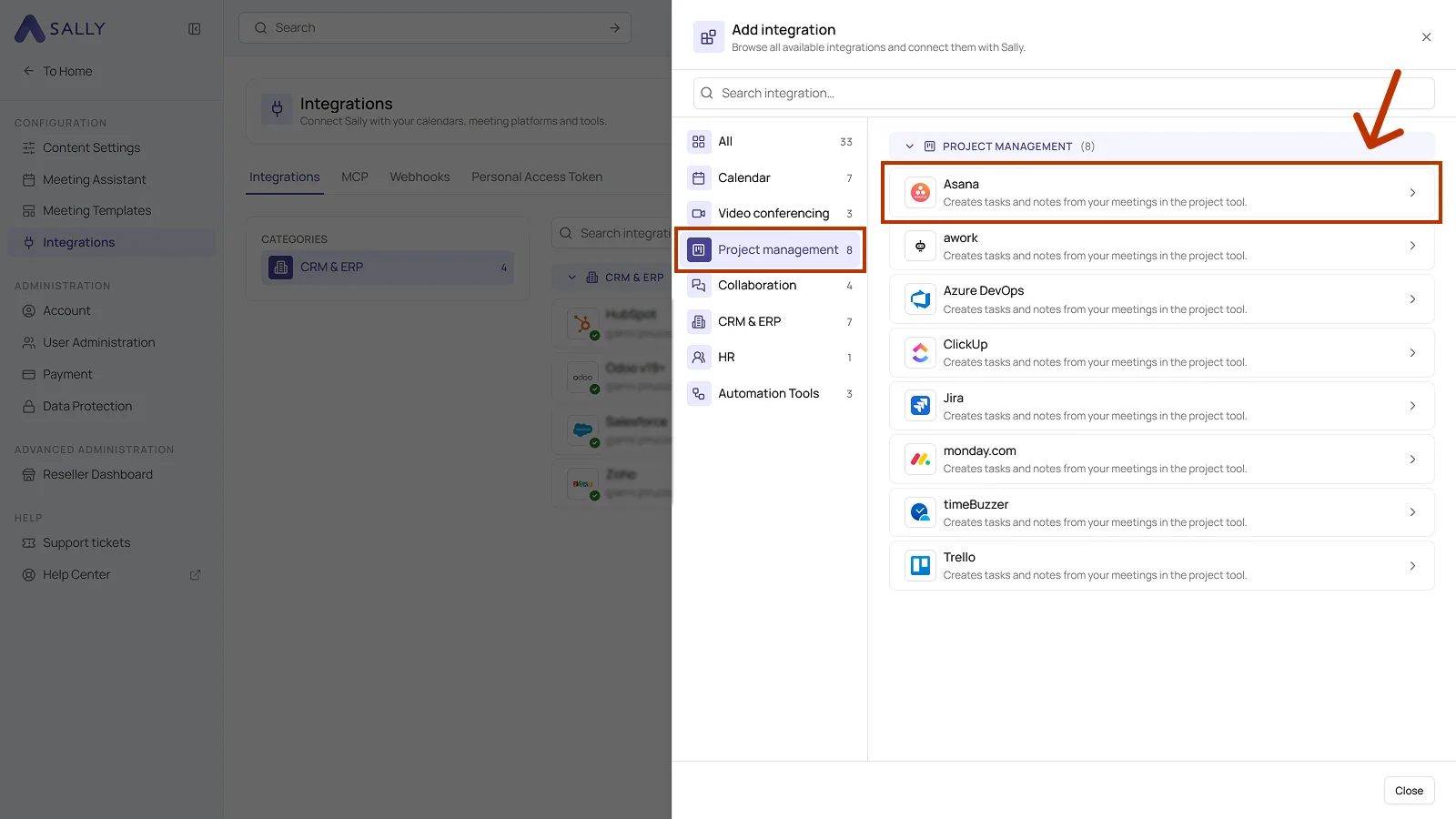Click the timeBuzzer app icon

point(920,512)
